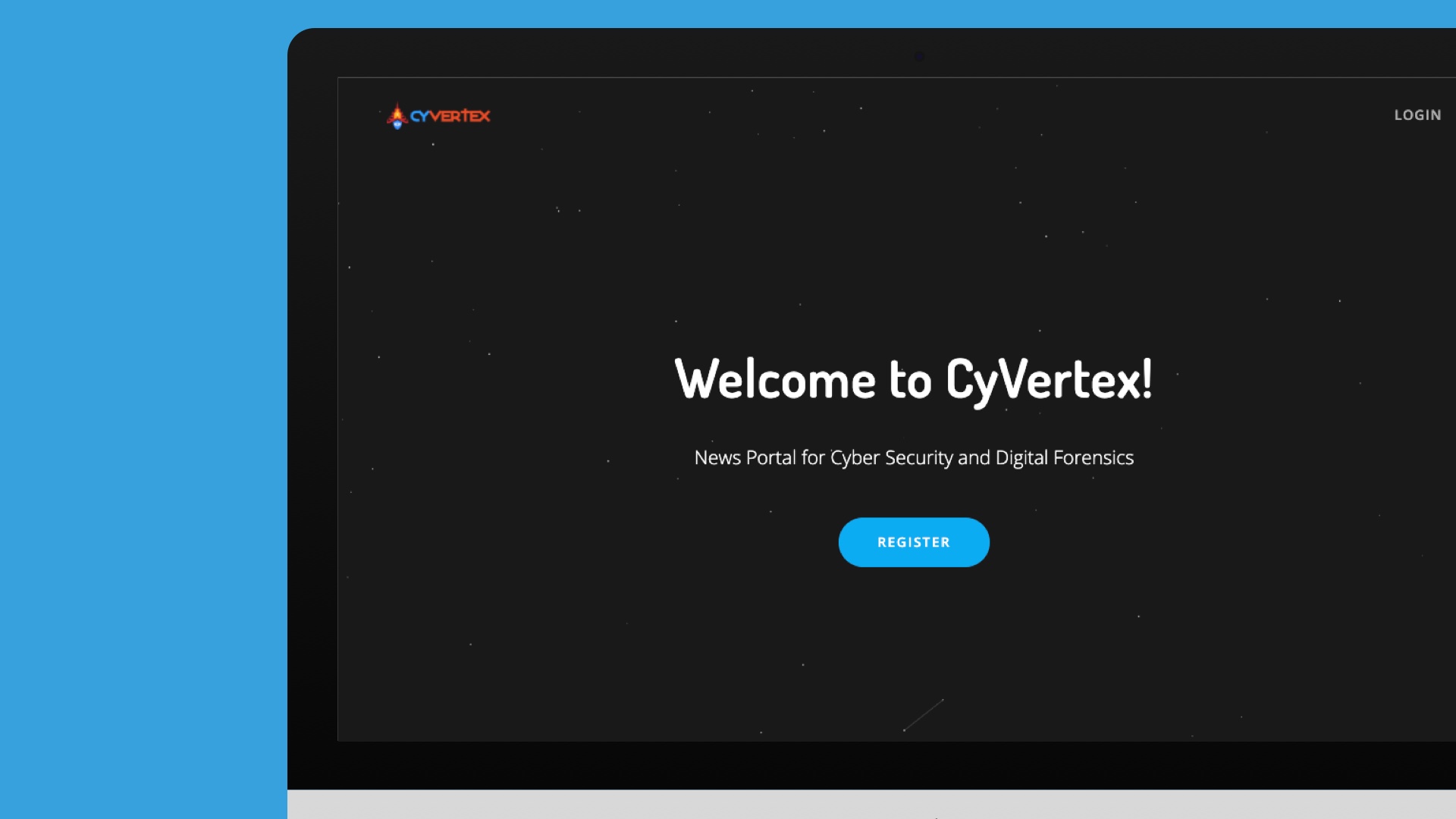This screenshot has width=1456, height=819.
Task: Click the CyVertex rocket logo
Action: (x=438, y=116)
